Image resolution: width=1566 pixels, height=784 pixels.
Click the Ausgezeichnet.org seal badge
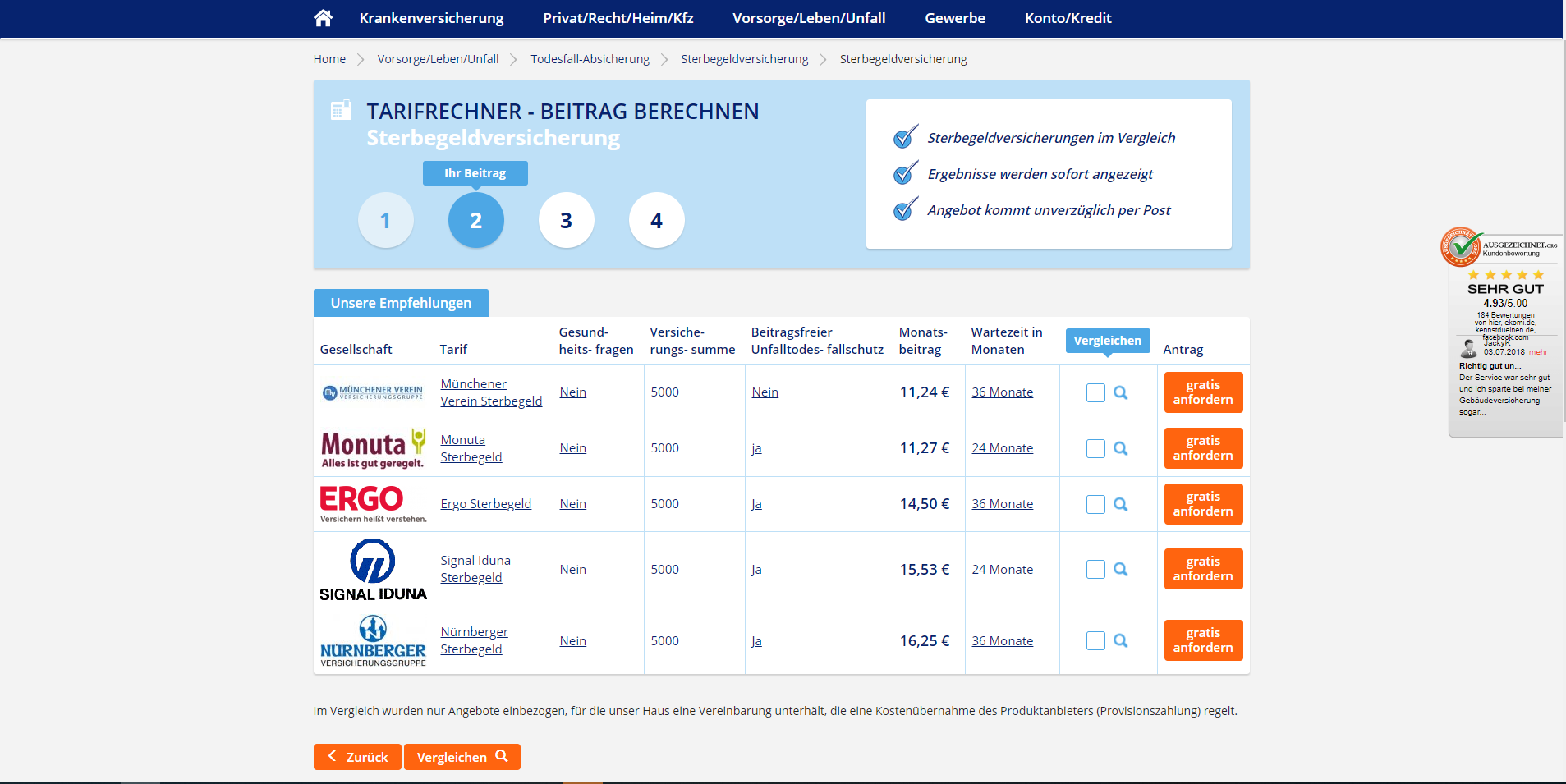tap(1462, 247)
